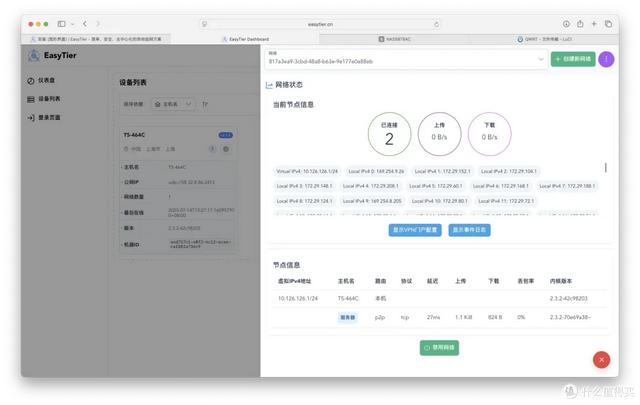640x405 pixels.
Task: Open the 仪表盘 dashboard sidebar item
Action: [41, 80]
